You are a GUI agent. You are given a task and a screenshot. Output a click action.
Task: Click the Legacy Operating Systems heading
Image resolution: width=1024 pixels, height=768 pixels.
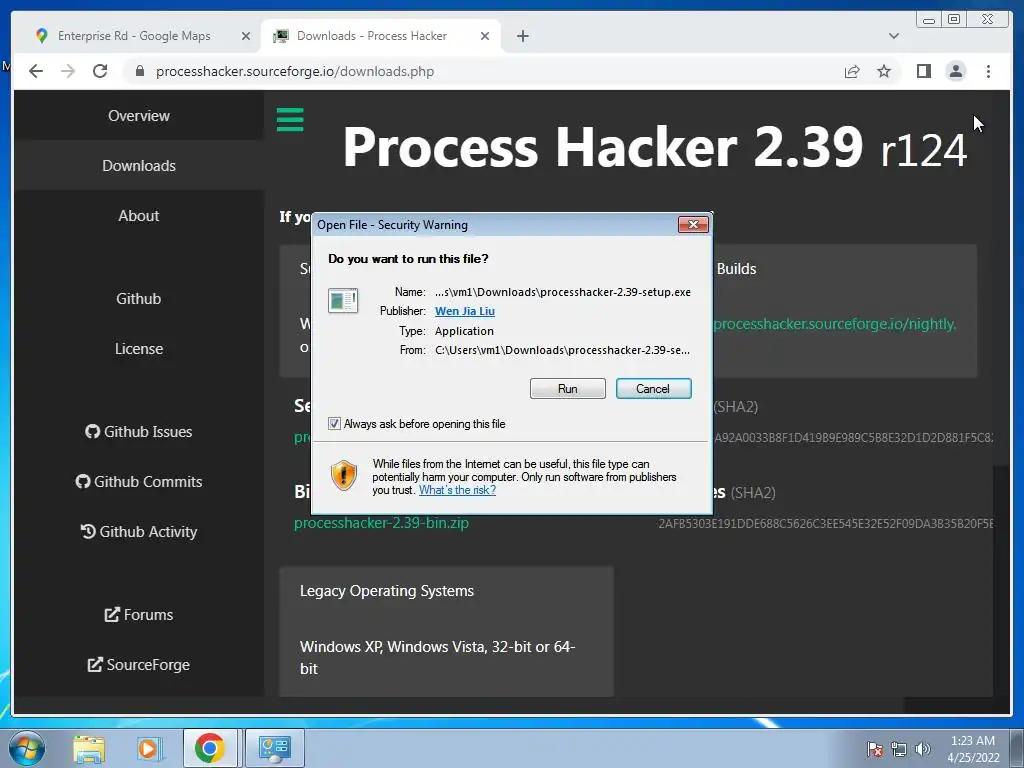[x=387, y=591]
